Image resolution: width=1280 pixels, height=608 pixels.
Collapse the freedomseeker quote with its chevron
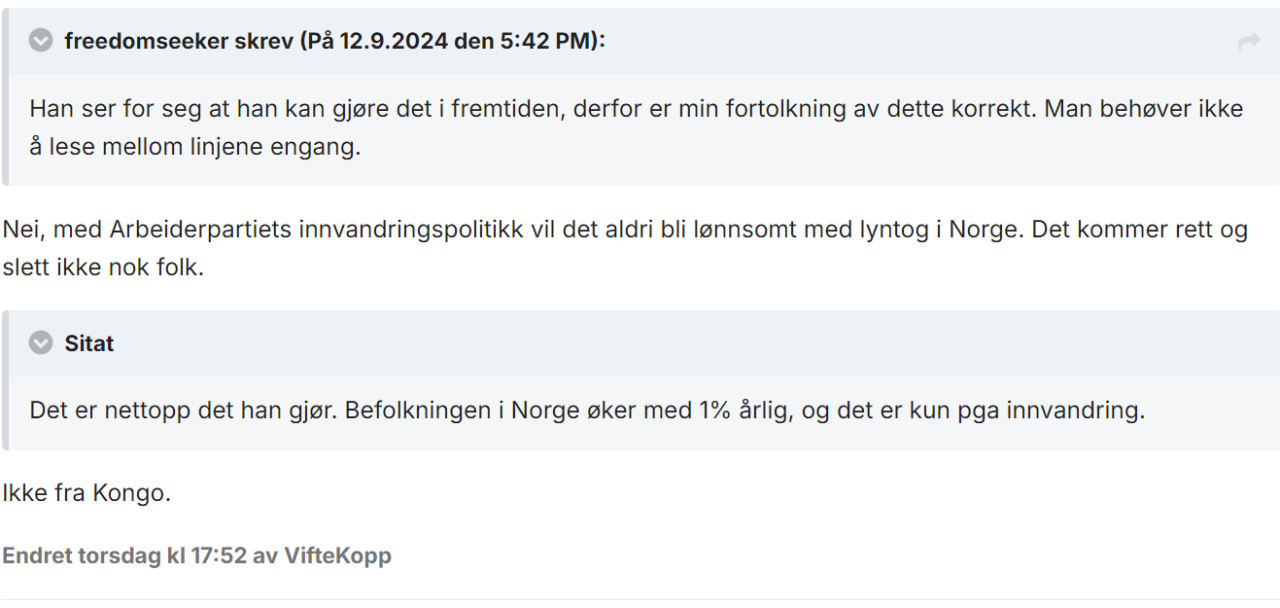41,41
